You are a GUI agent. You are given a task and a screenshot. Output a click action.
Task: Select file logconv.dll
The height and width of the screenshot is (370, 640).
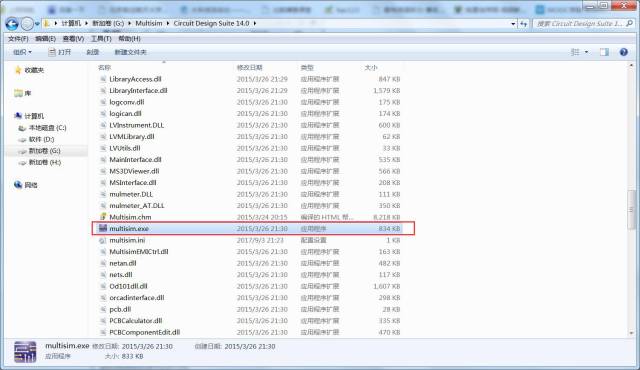pyautogui.click(x=127, y=102)
